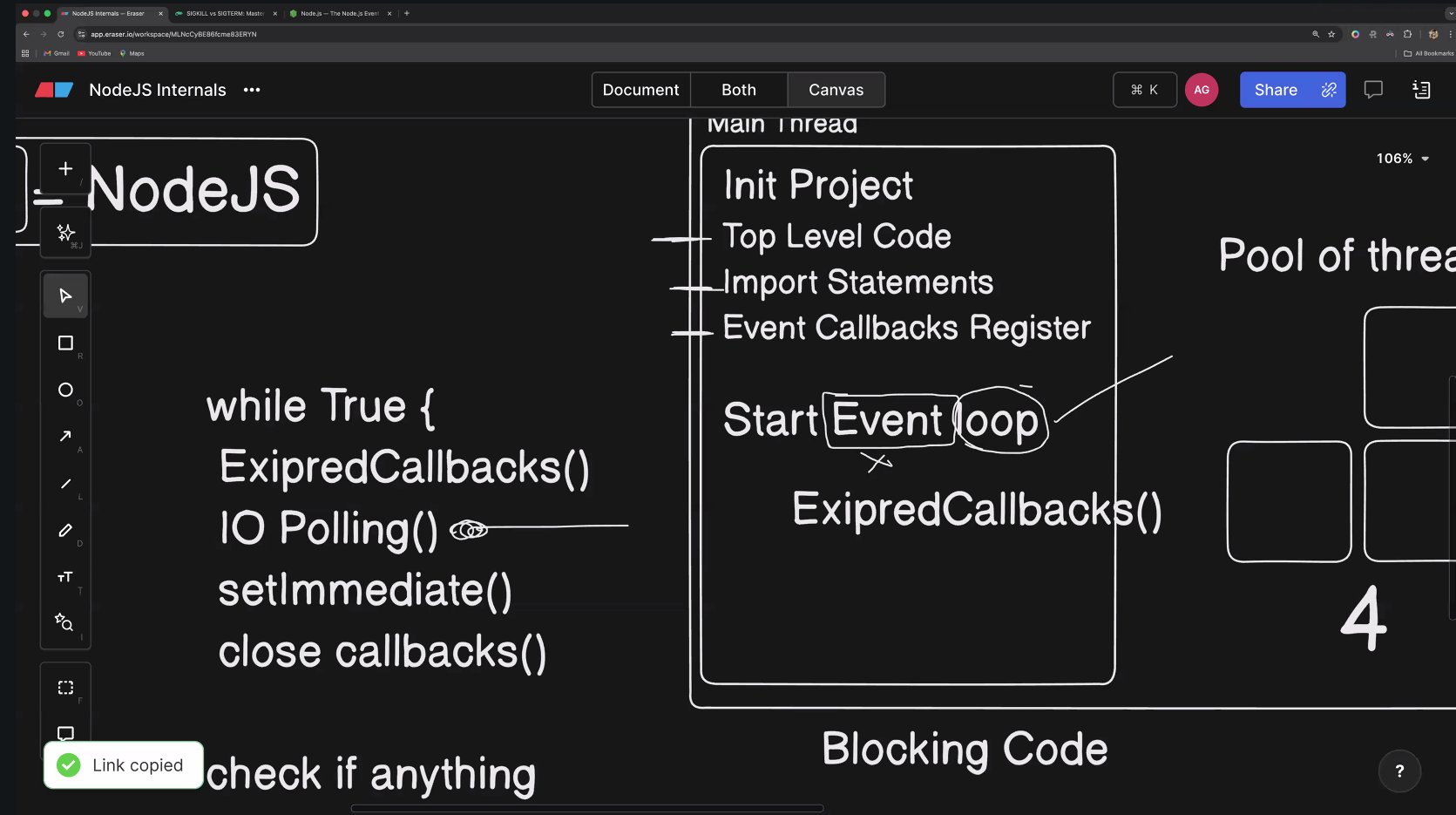Open the browser zoom magnifier icon
The width and height of the screenshot is (1456, 815).
(1316, 34)
